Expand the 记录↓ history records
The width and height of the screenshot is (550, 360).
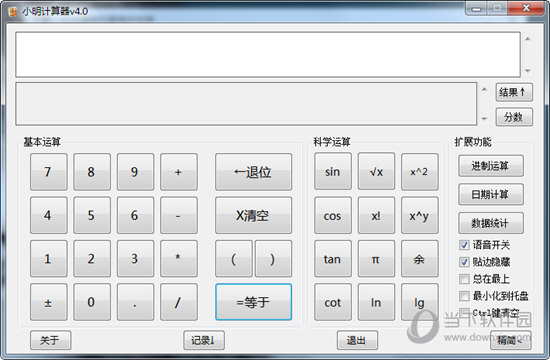click(x=204, y=340)
